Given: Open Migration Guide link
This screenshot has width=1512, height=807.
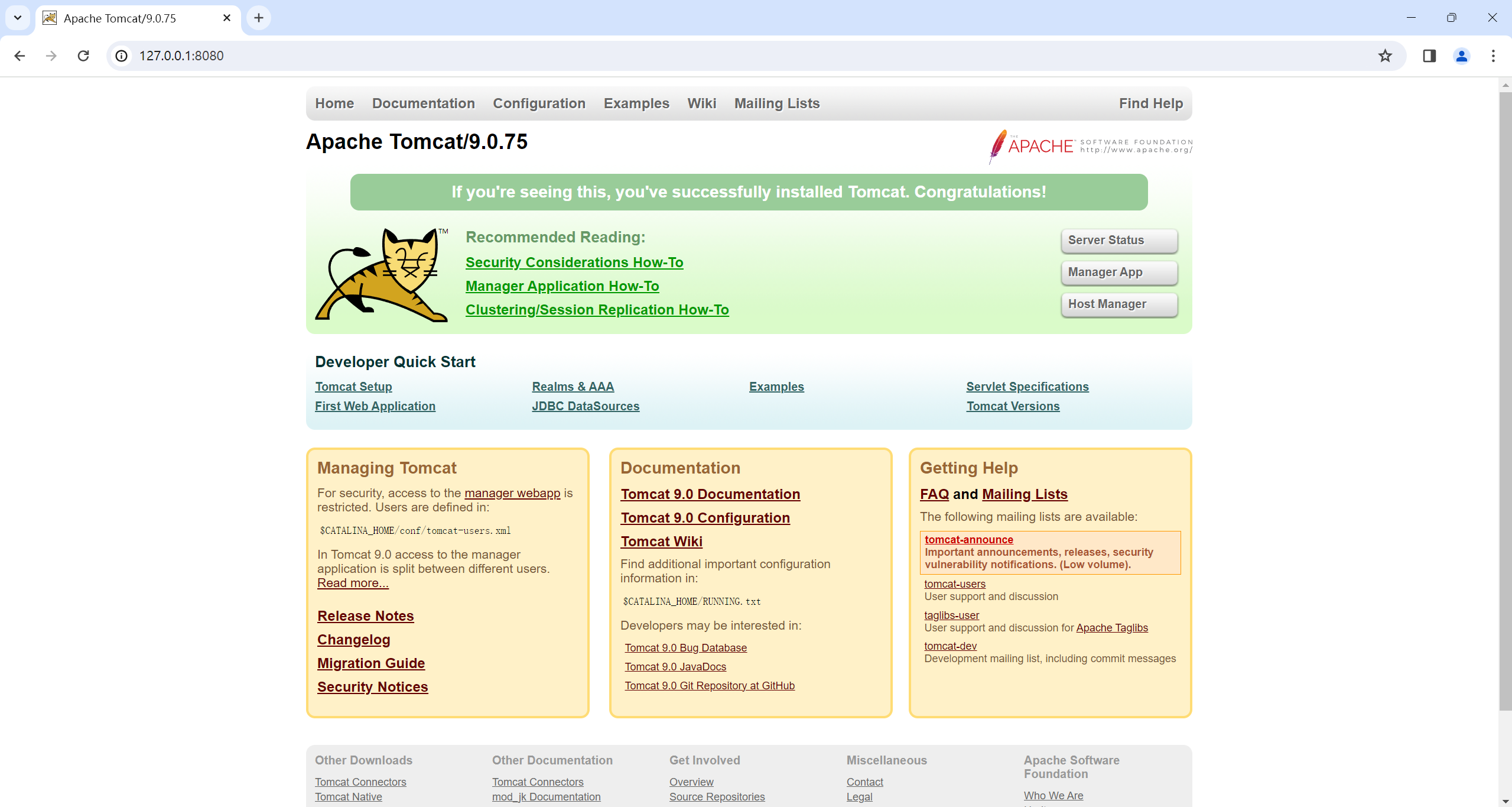Looking at the screenshot, I should [x=371, y=663].
